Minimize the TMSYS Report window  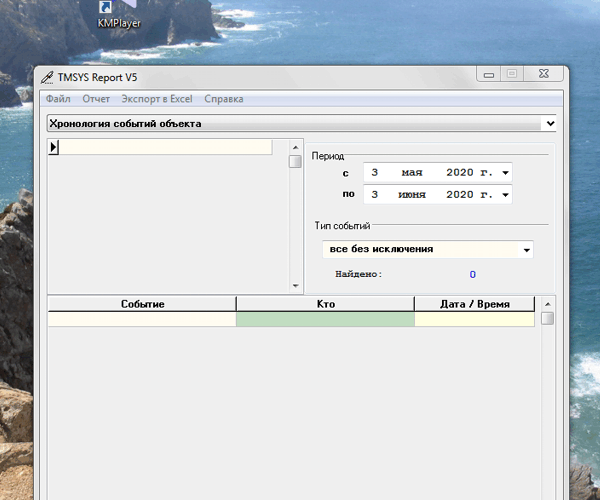coord(489,75)
